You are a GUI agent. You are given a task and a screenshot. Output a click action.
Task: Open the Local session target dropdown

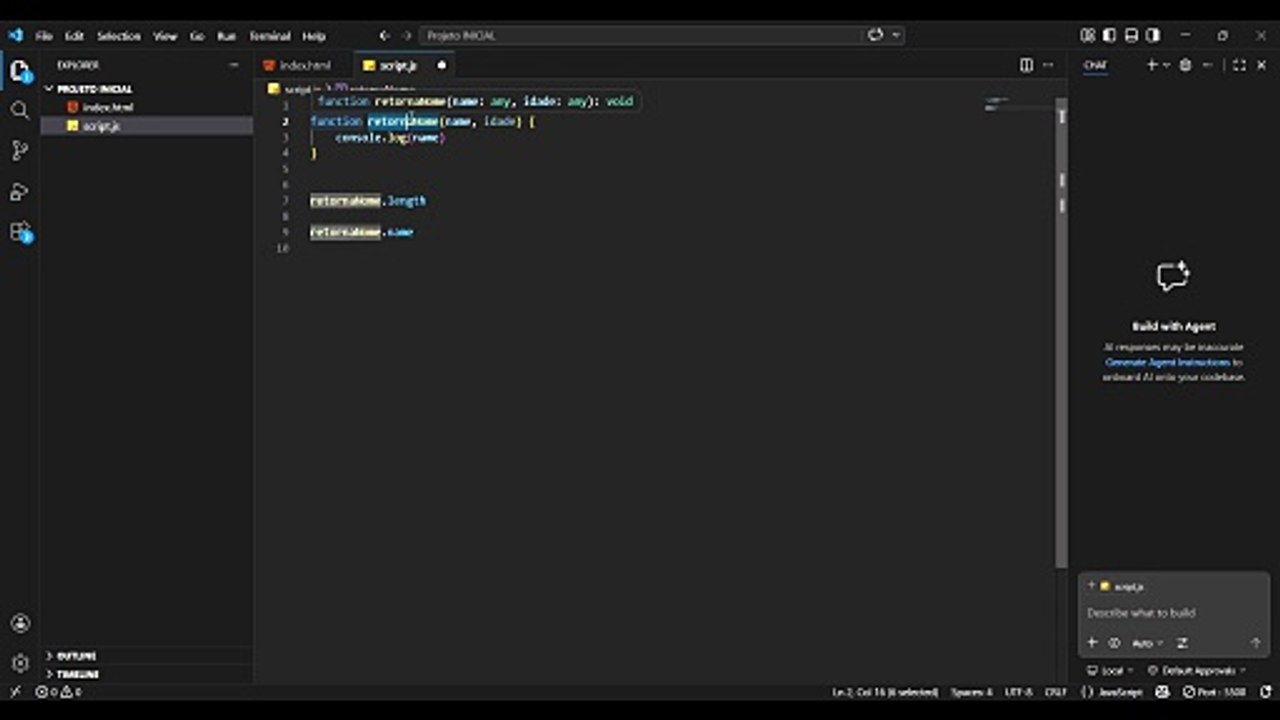click(1110, 670)
